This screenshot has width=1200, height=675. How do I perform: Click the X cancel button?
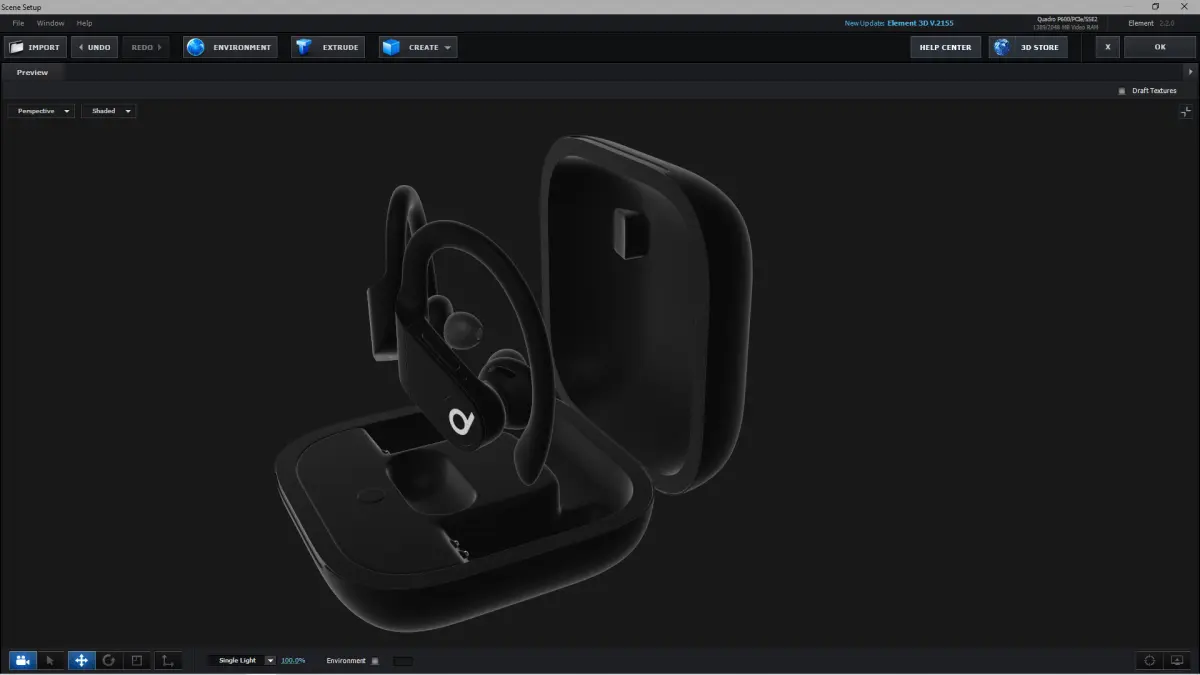(1107, 47)
